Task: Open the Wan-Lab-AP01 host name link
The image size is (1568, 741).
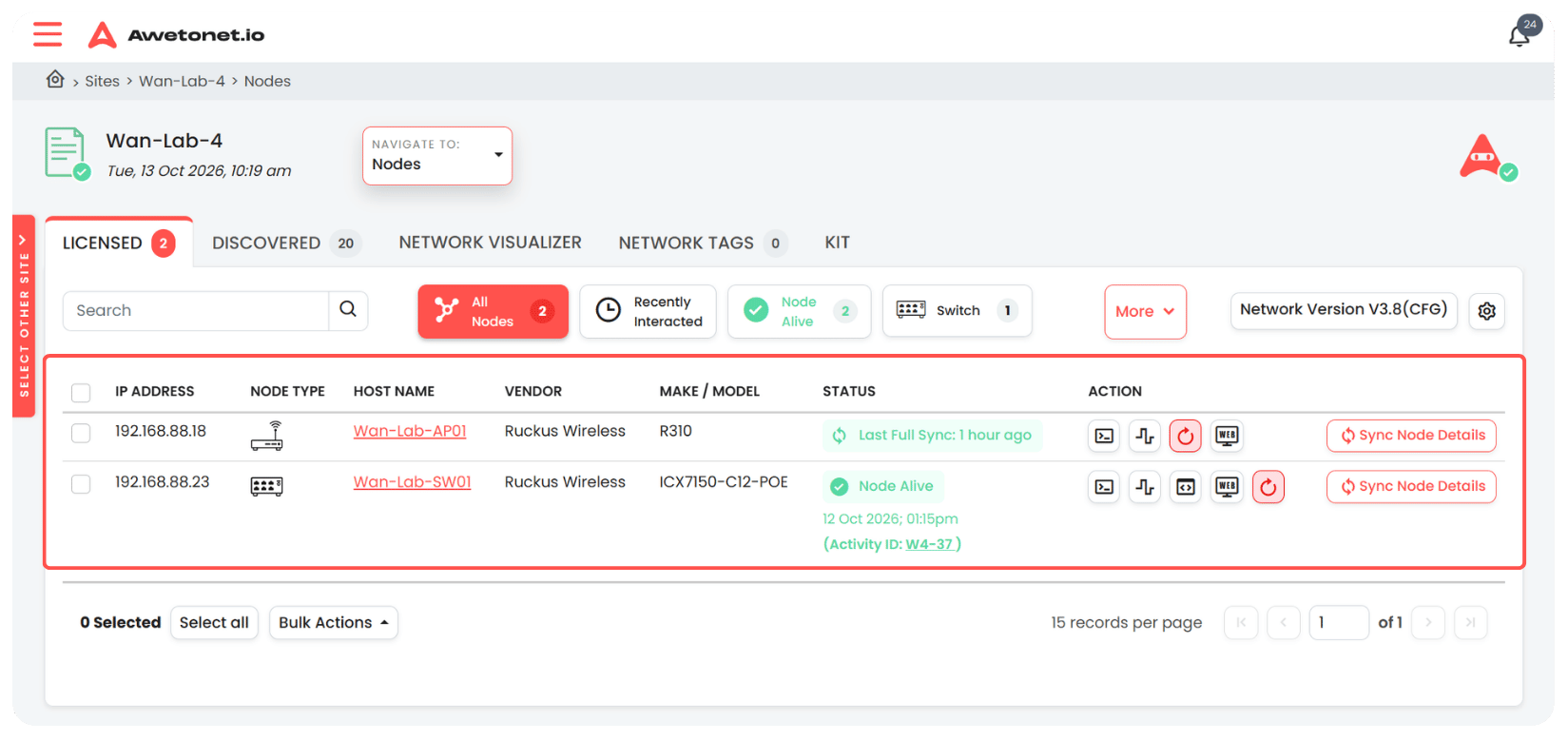Action: tap(410, 431)
